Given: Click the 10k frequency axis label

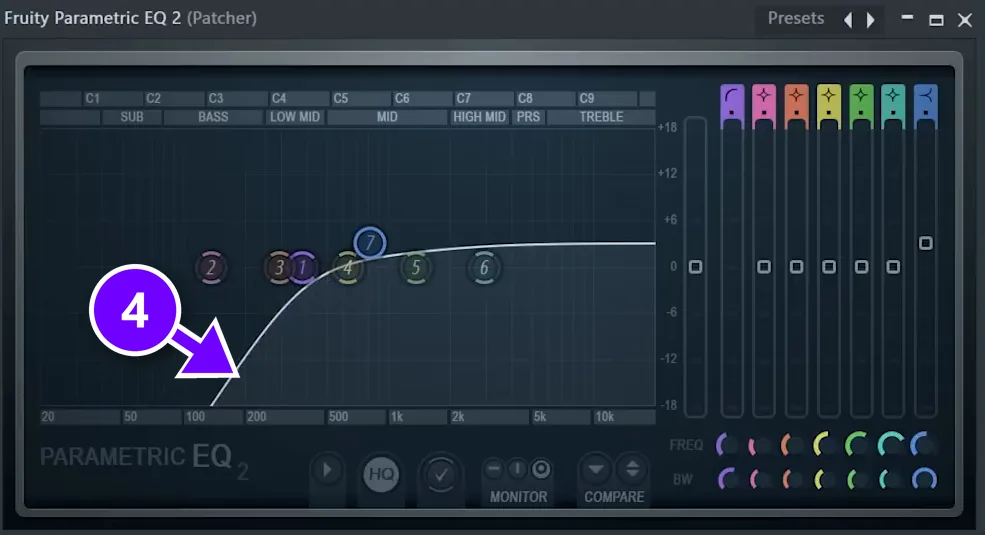Looking at the screenshot, I should pos(604,417).
